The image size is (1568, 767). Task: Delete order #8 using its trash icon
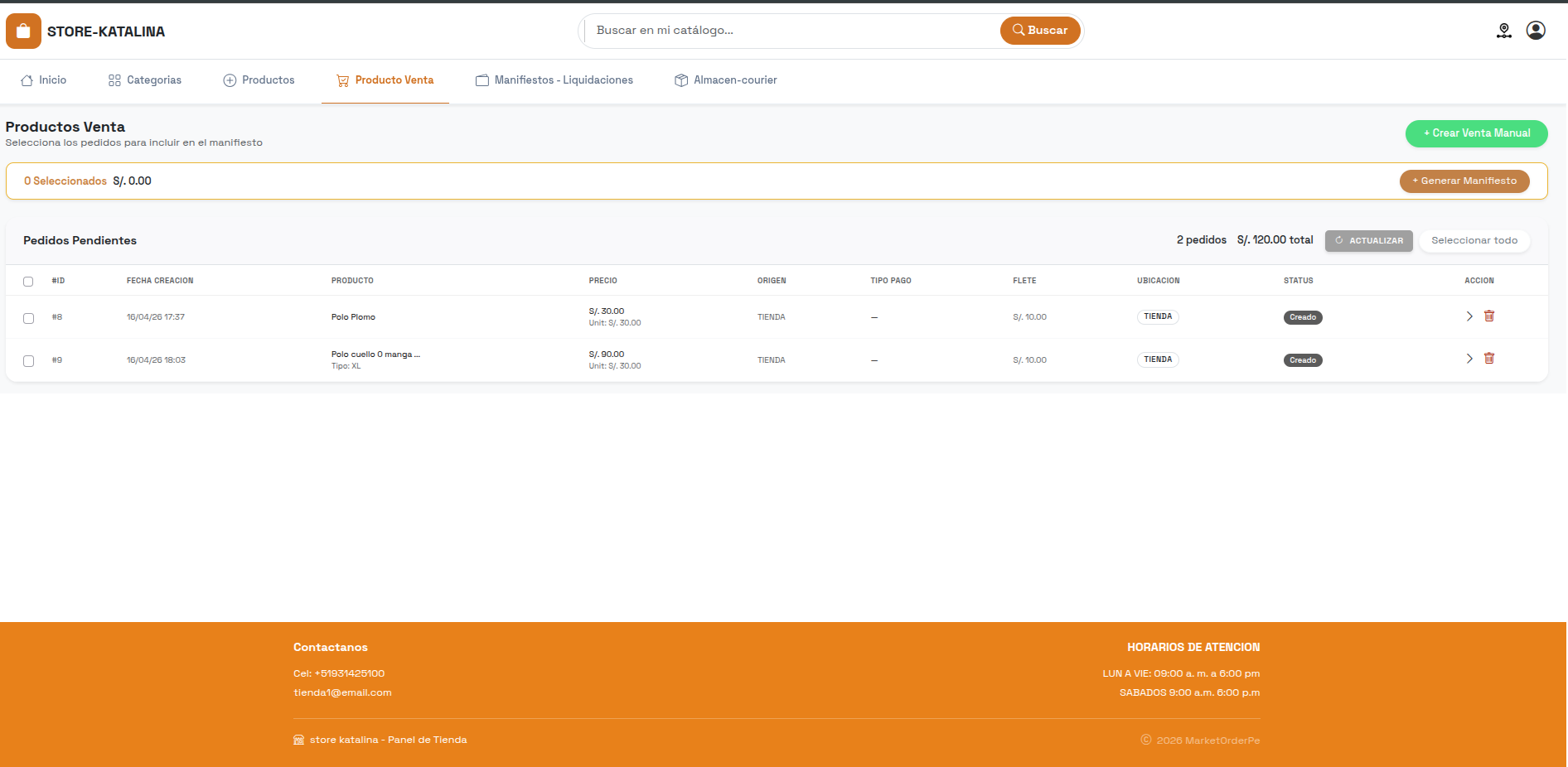[1489, 316]
